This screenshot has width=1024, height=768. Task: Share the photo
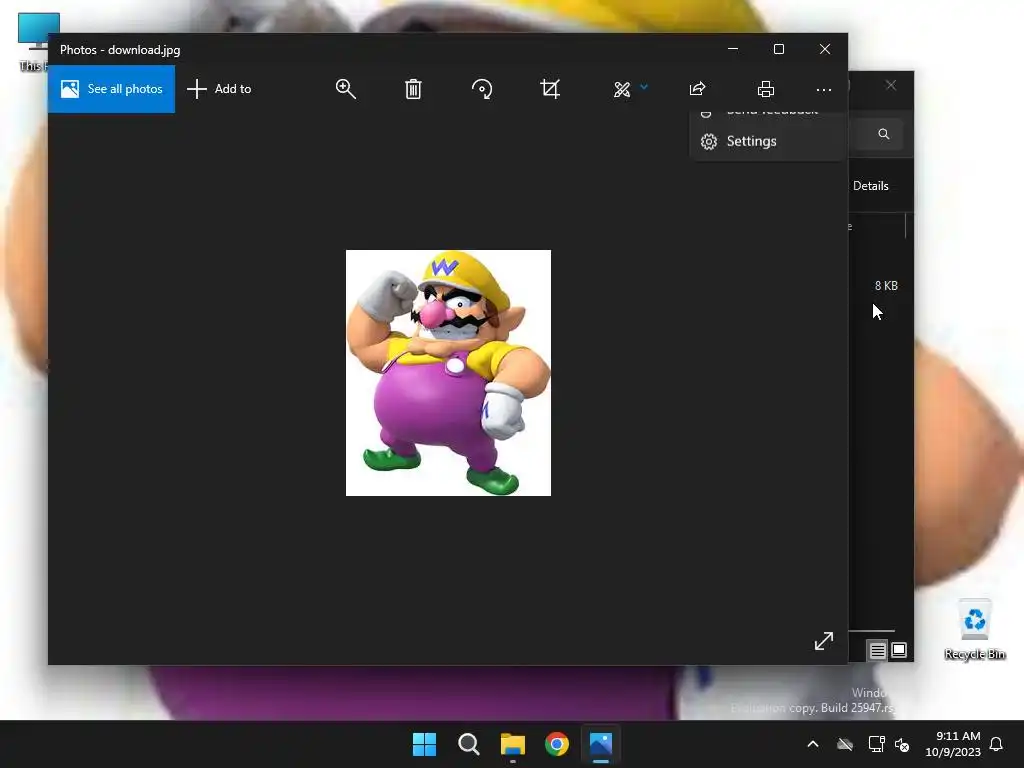click(697, 89)
